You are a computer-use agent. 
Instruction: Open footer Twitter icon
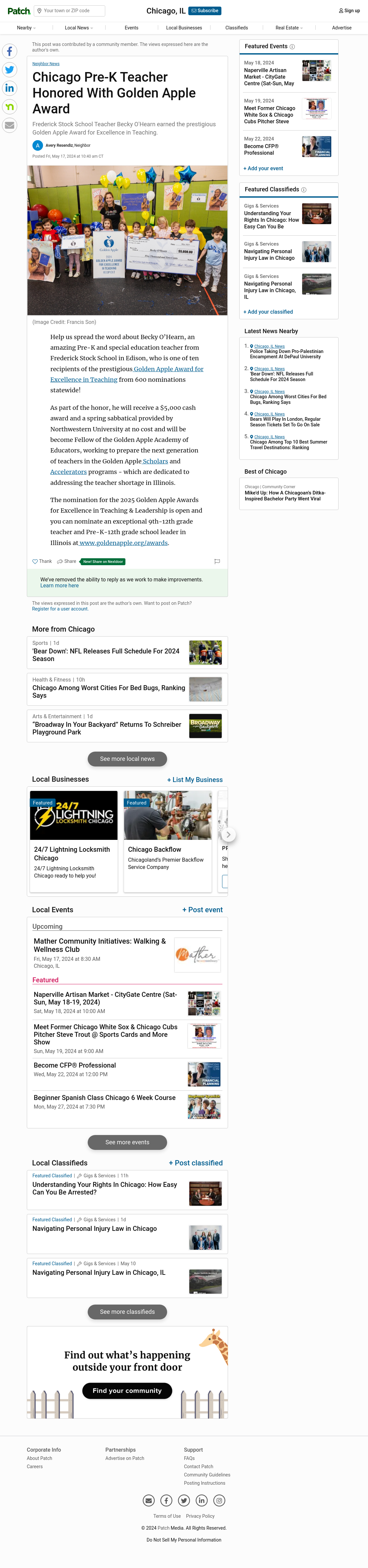(184, 1501)
